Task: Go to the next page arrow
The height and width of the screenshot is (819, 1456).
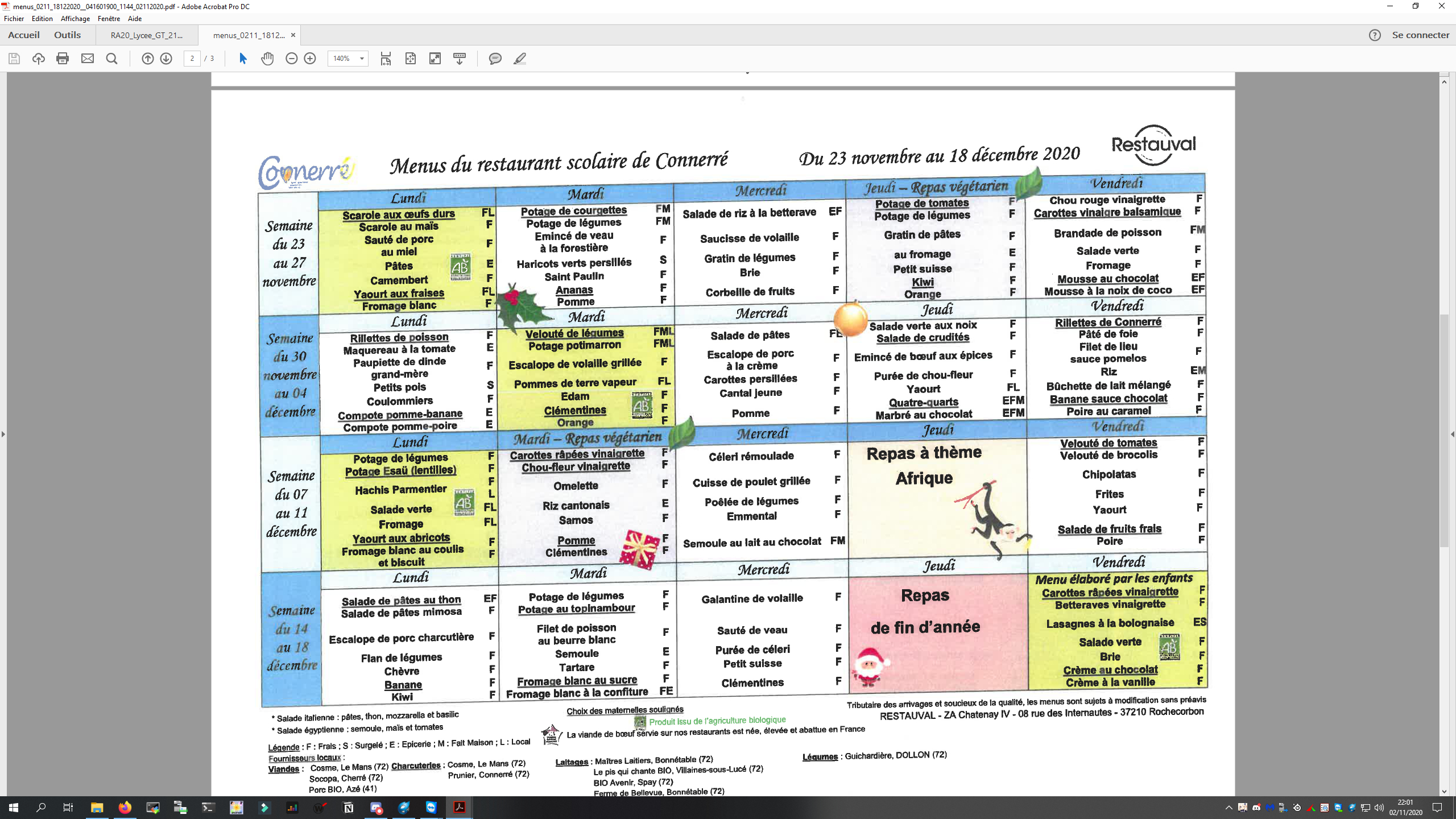Action: (166, 59)
